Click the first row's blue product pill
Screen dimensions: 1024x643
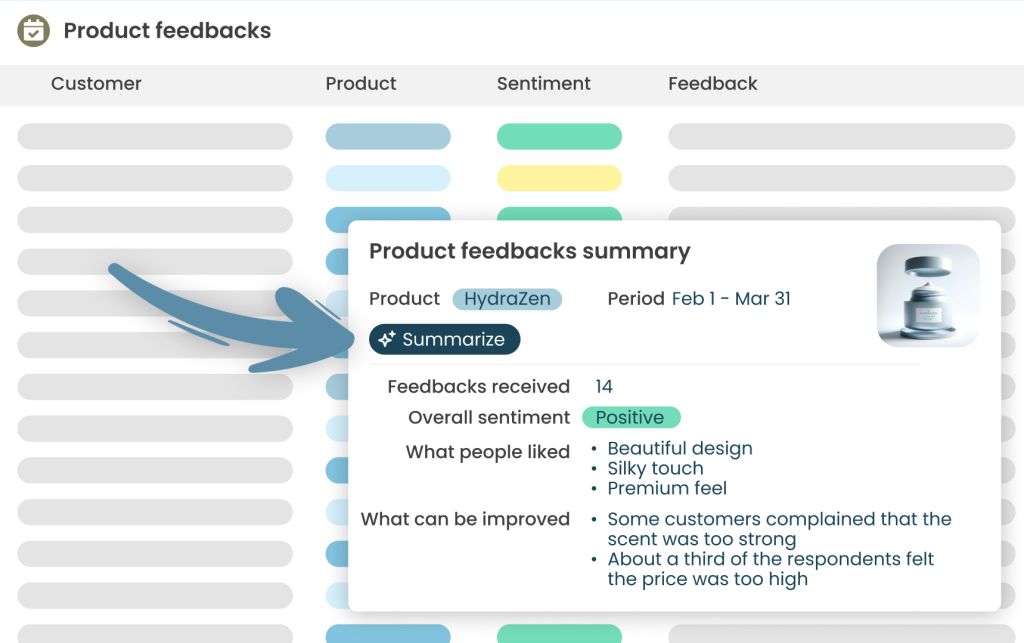[388, 137]
